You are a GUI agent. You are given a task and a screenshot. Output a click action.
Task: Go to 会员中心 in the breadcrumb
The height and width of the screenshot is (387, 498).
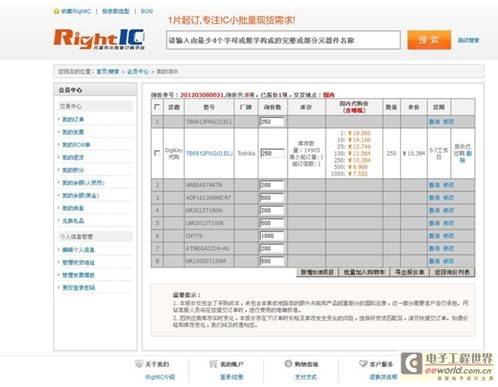[x=138, y=72]
